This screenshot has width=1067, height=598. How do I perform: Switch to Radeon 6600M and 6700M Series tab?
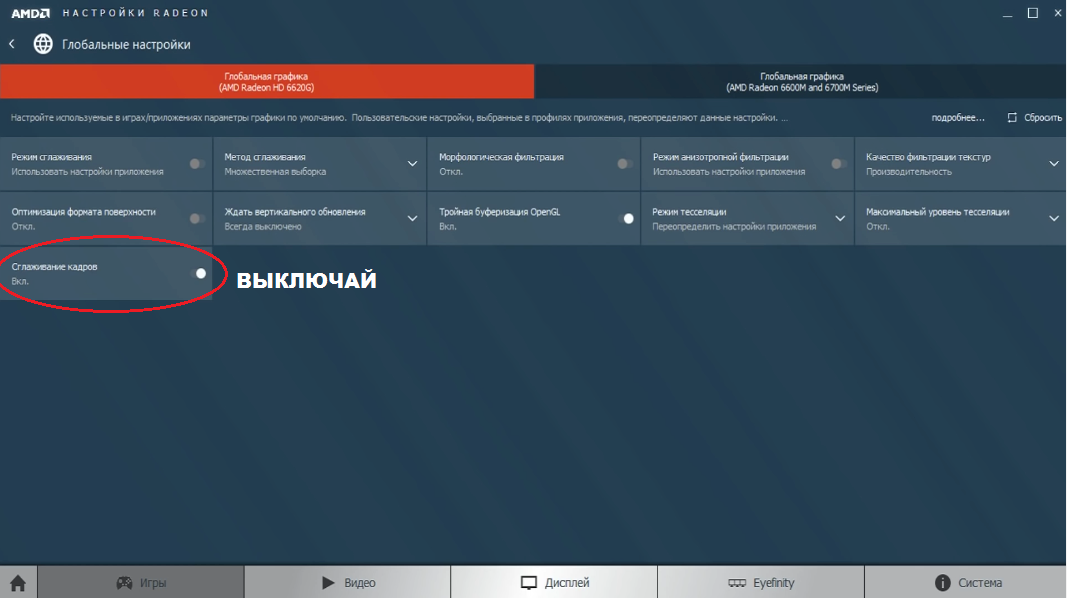click(x=801, y=82)
